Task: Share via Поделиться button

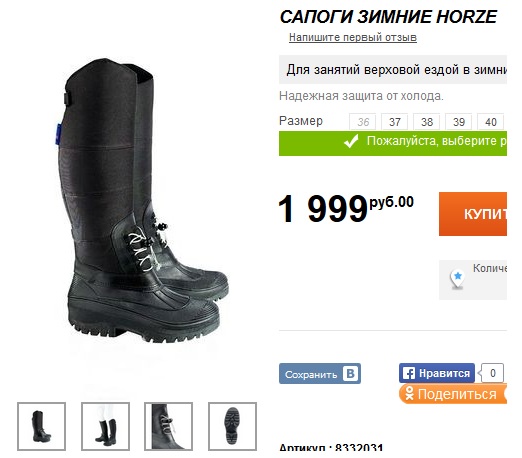Action: pos(453,394)
